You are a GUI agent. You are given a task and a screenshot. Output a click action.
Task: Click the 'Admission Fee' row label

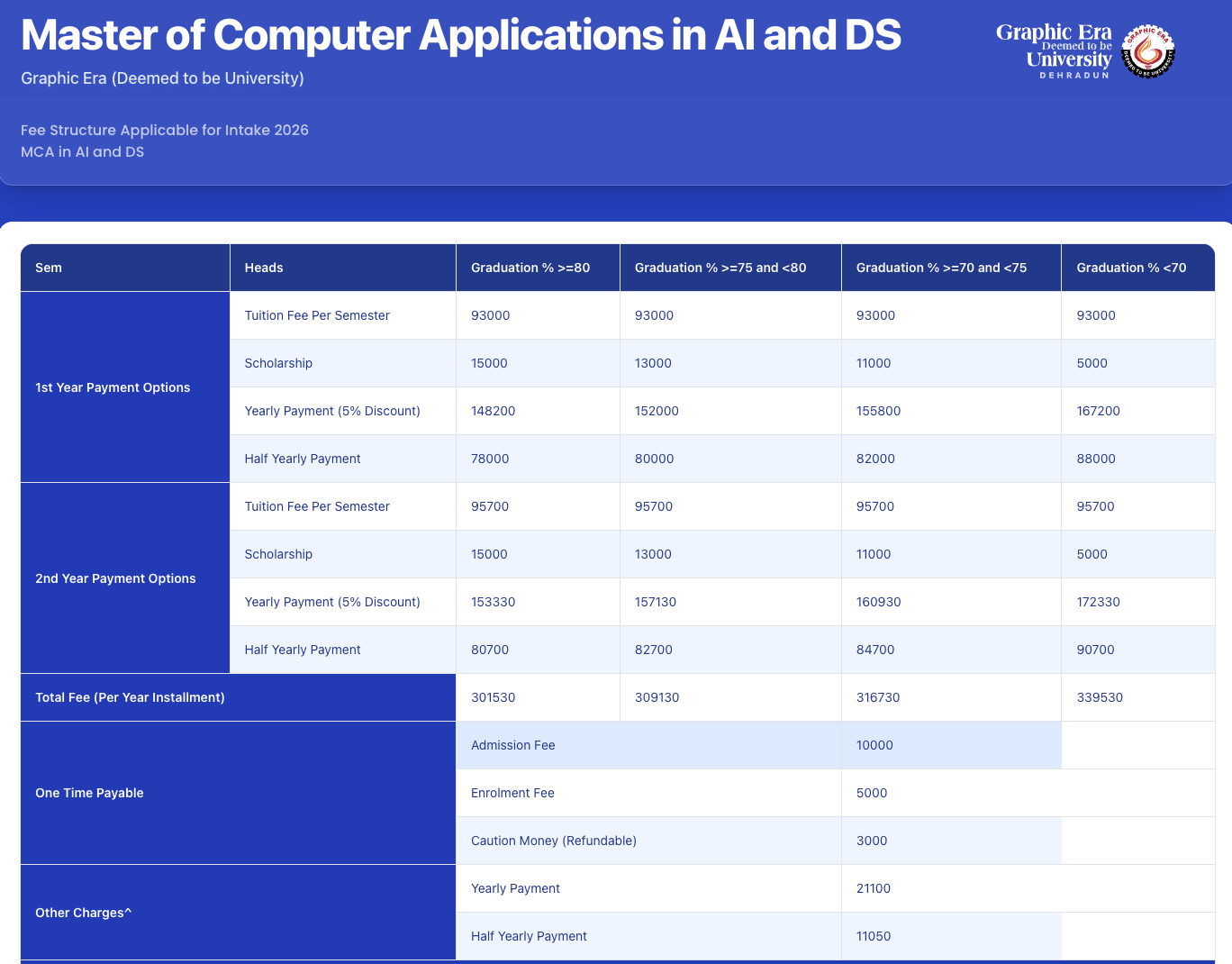[513, 745]
